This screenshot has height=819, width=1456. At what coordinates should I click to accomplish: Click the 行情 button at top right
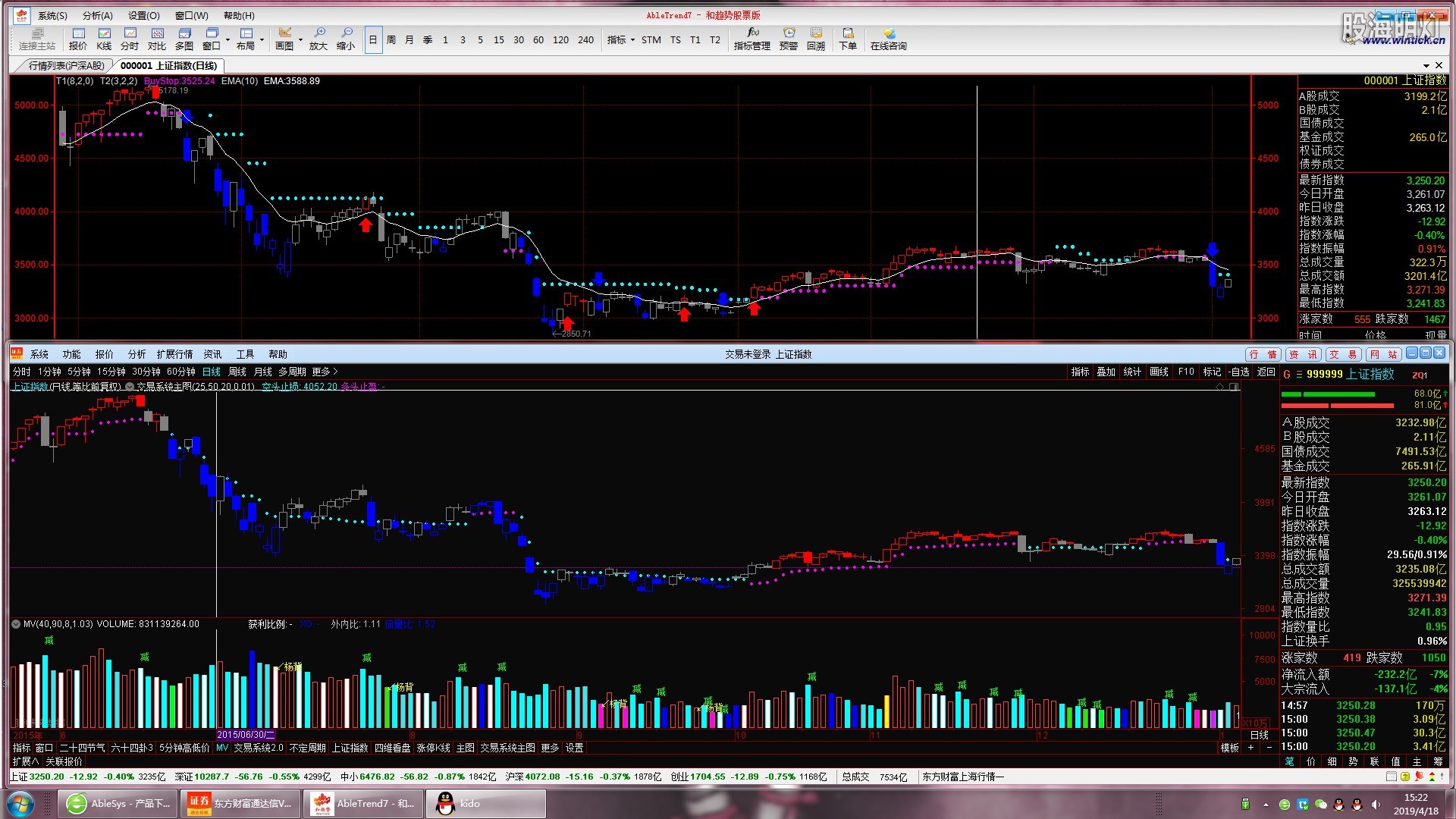click(x=1263, y=354)
